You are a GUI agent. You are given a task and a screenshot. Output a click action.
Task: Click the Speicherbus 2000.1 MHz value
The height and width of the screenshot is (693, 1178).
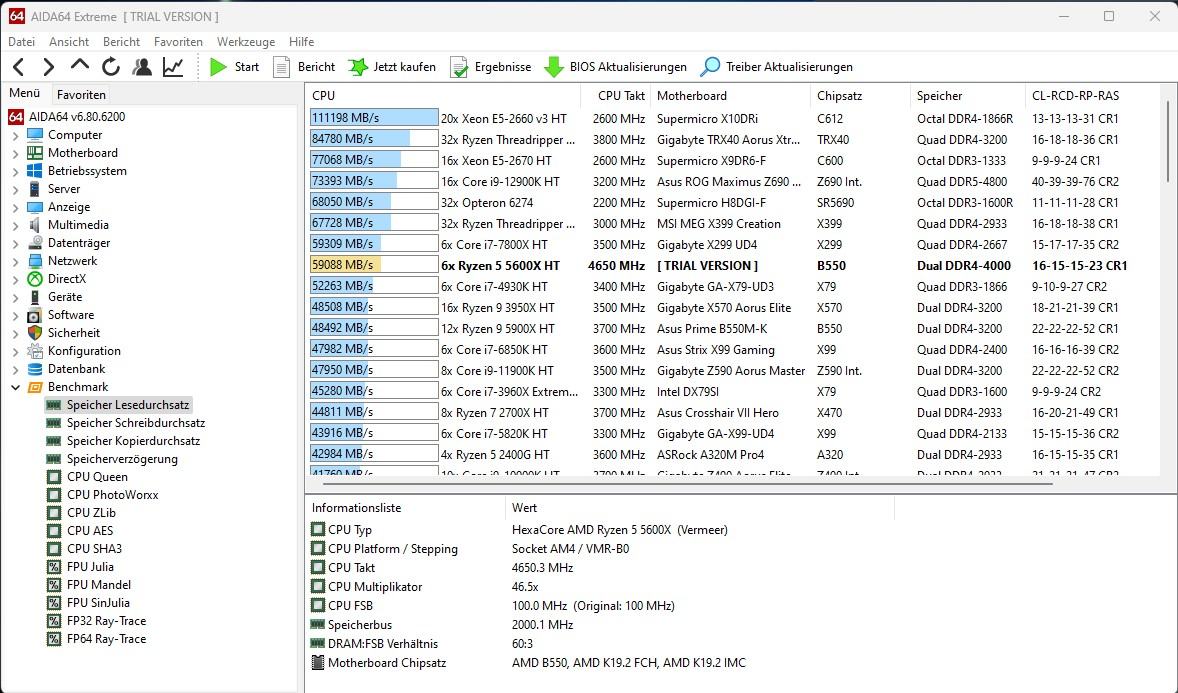click(542, 625)
